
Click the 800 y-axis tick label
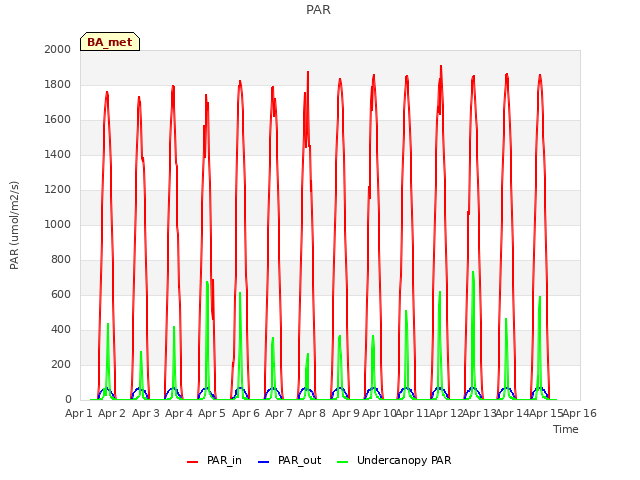61,260
